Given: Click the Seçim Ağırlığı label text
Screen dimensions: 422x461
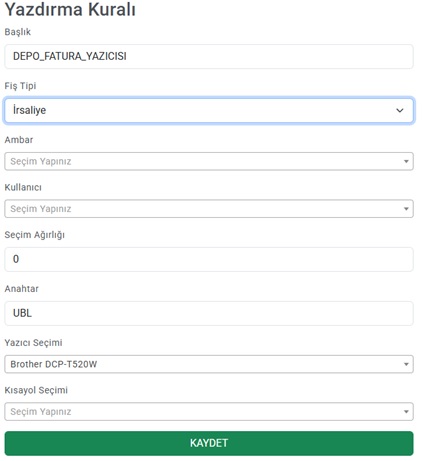Looking at the screenshot, I should point(35,235).
